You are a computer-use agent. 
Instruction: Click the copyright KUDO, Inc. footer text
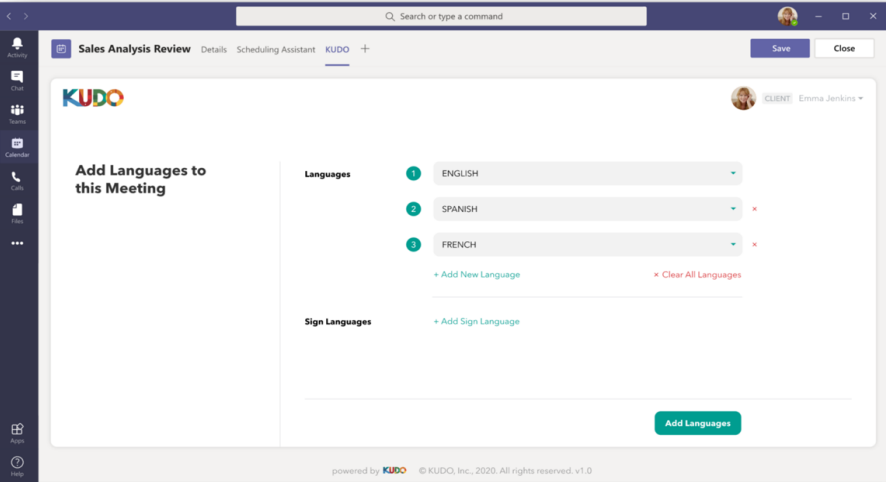pos(505,470)
